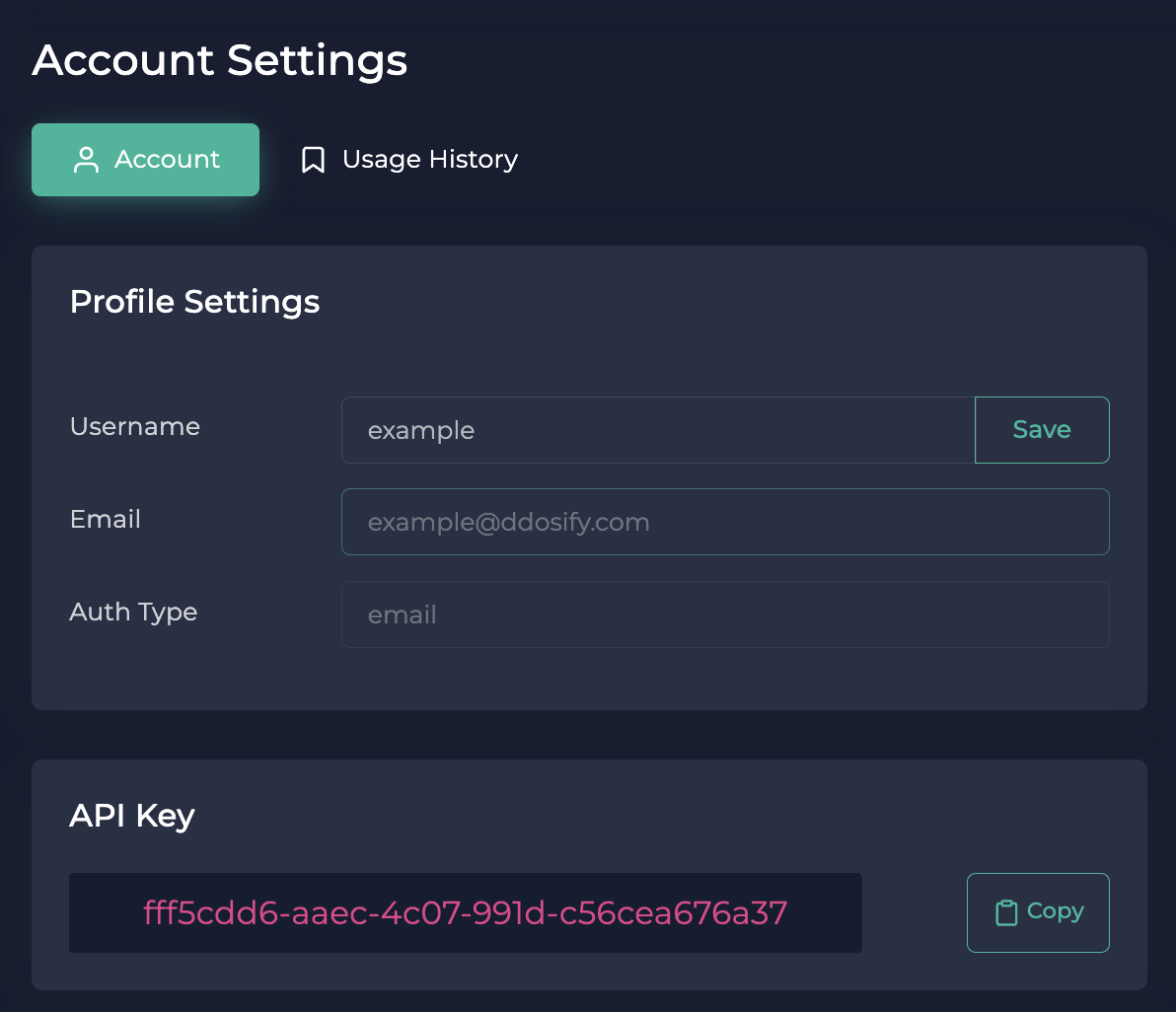Click the Profile Settings heading
Viewport: 1176px width, 1012px height.
(195, 302)
